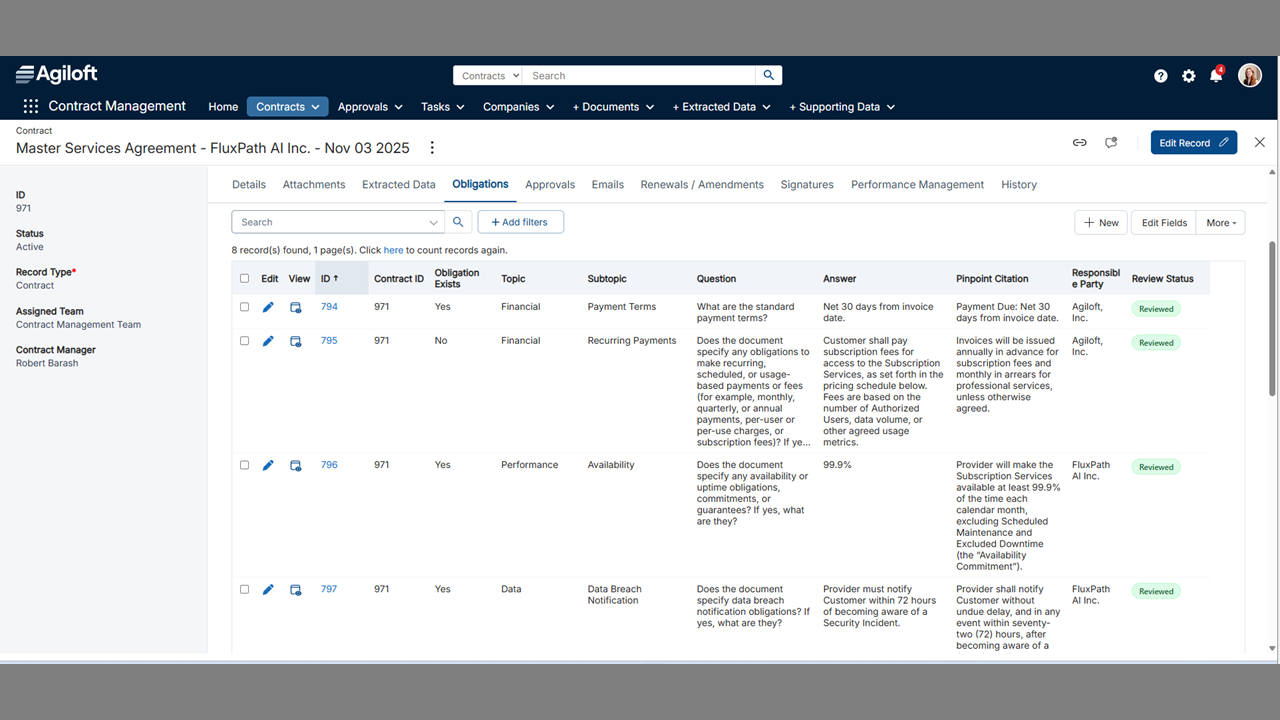Click the Edit Record button
This screenshot has width=1280, height=720.
(x=1193, y=142)
